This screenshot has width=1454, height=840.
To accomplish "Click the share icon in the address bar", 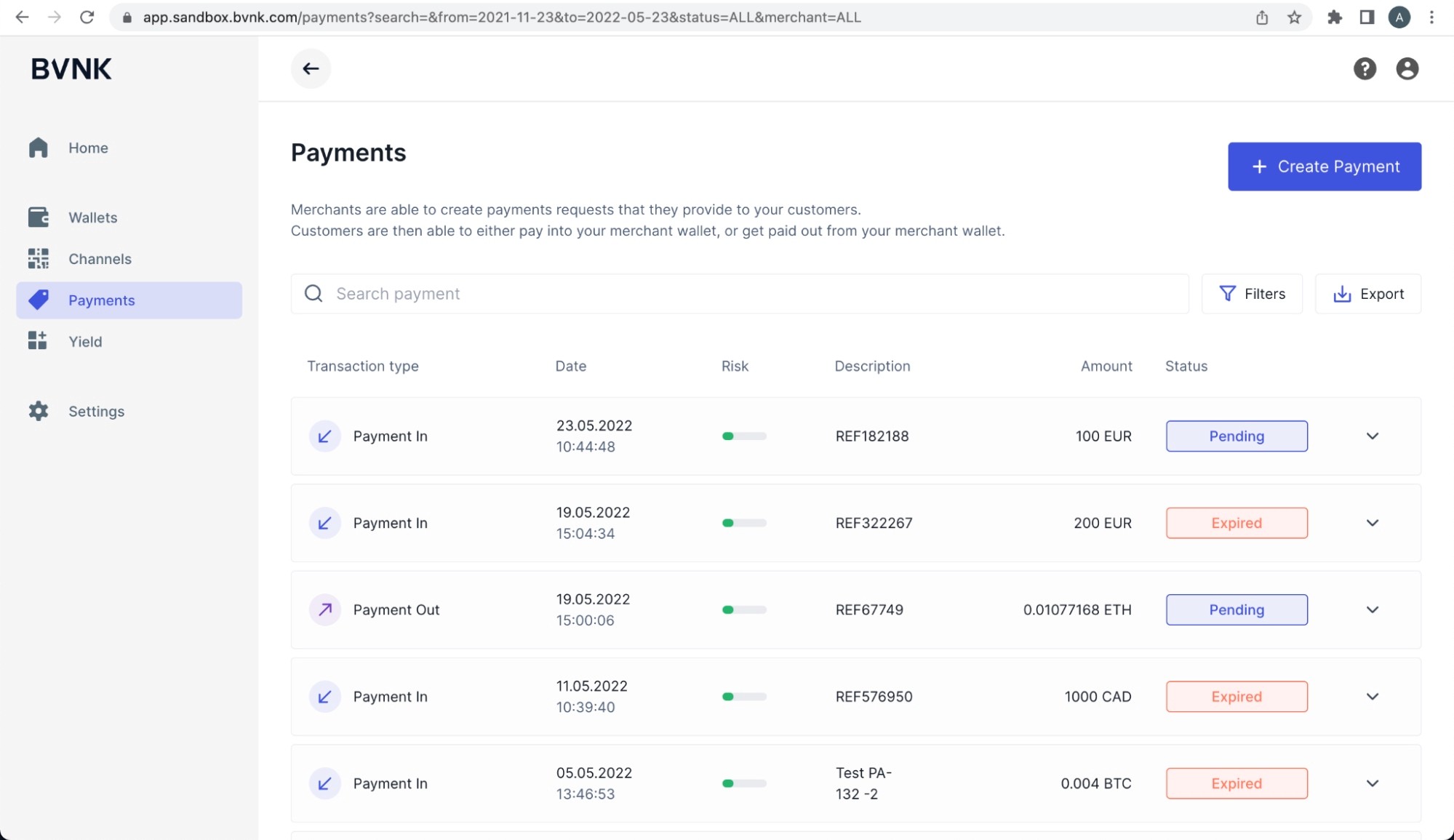I will [1262, 17].
